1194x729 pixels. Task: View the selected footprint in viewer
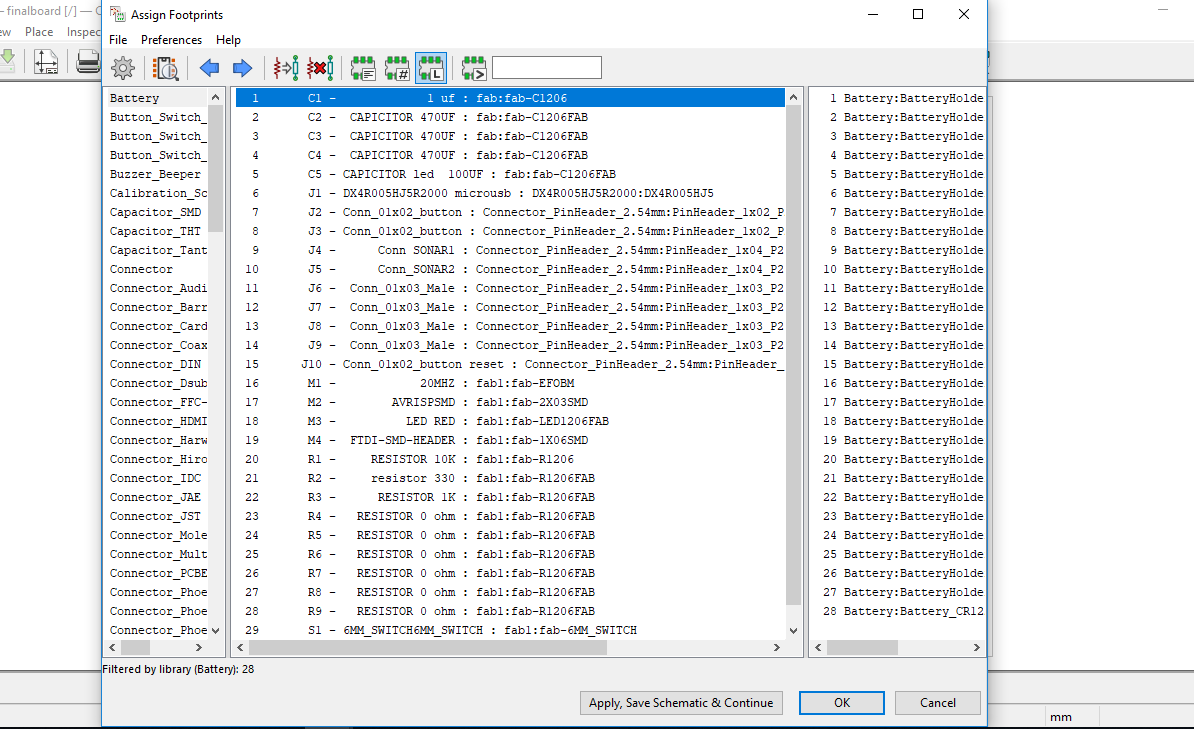click(165, 68)
